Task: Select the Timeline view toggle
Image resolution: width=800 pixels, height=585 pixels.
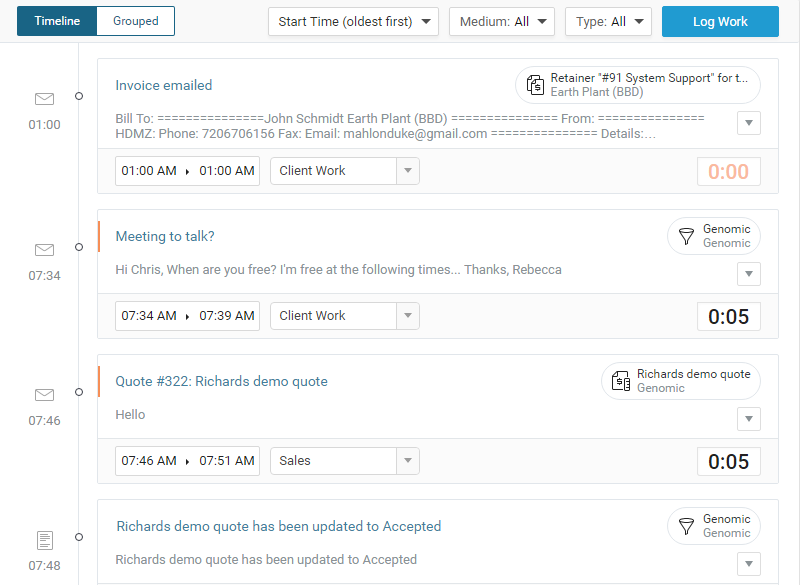Action: (55, 20)
